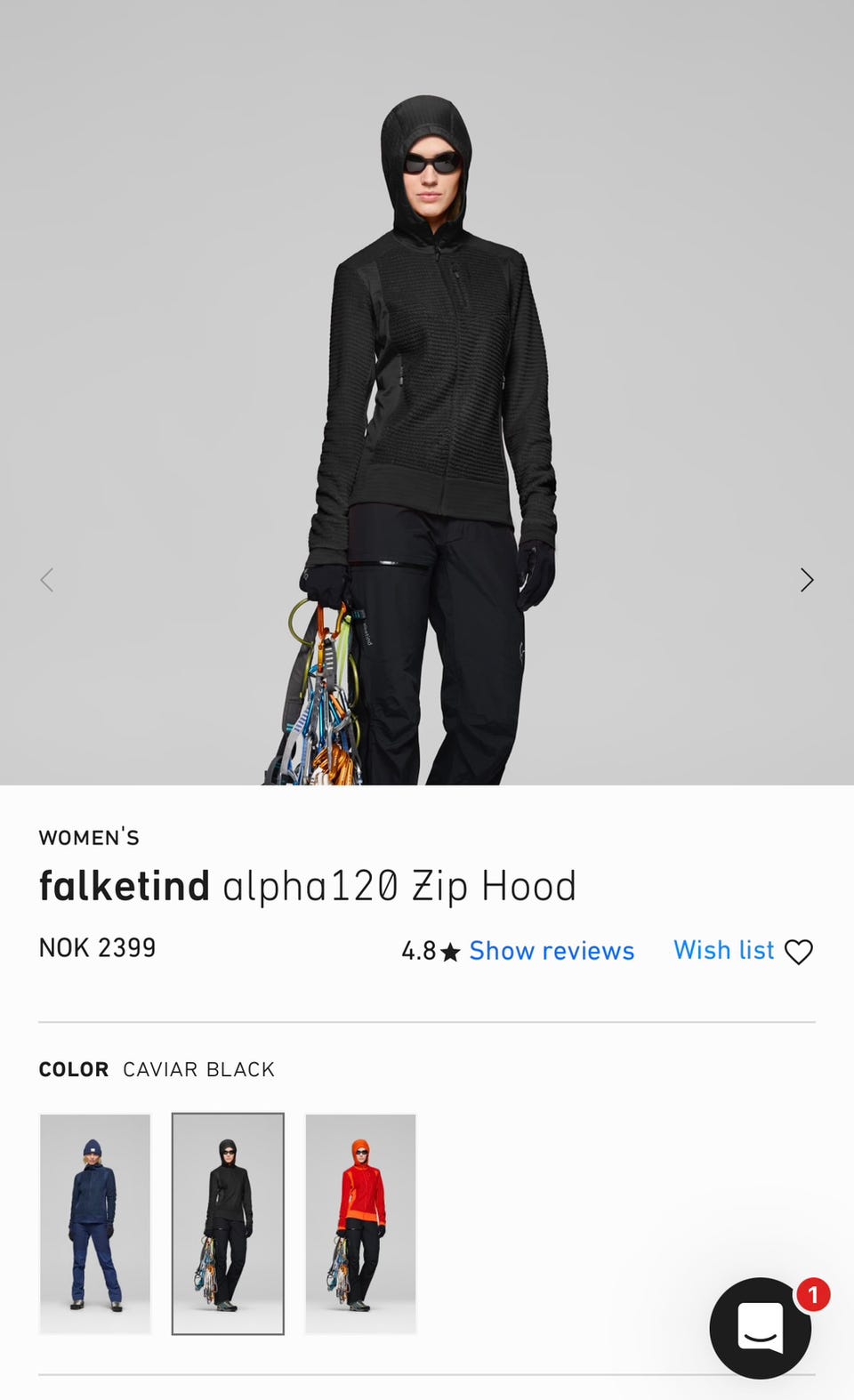Click the red notification badge on chat
The width and height of the screenshot is (854, 1400).
pos(813,1294)
